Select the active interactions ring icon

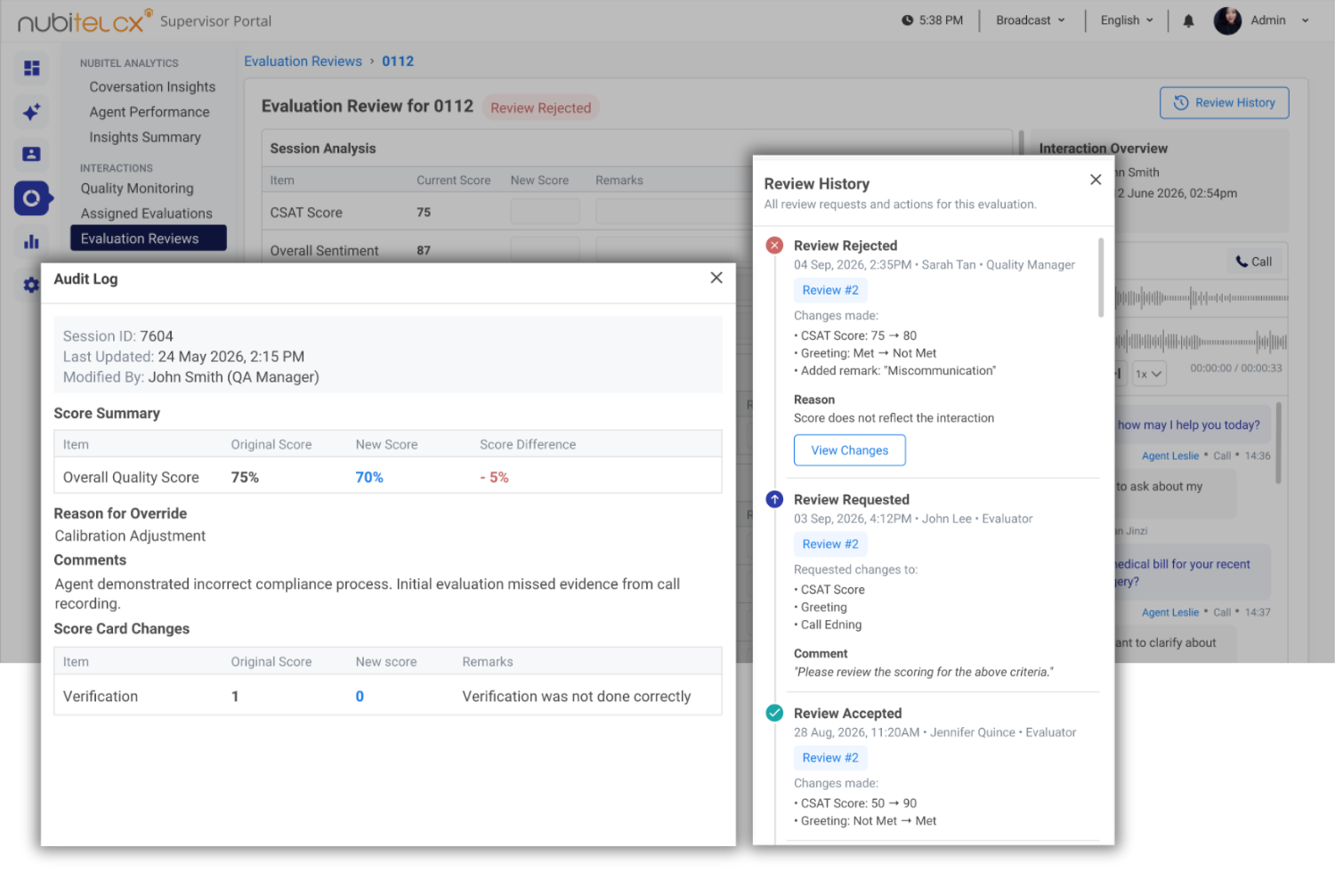pos(32,198)
